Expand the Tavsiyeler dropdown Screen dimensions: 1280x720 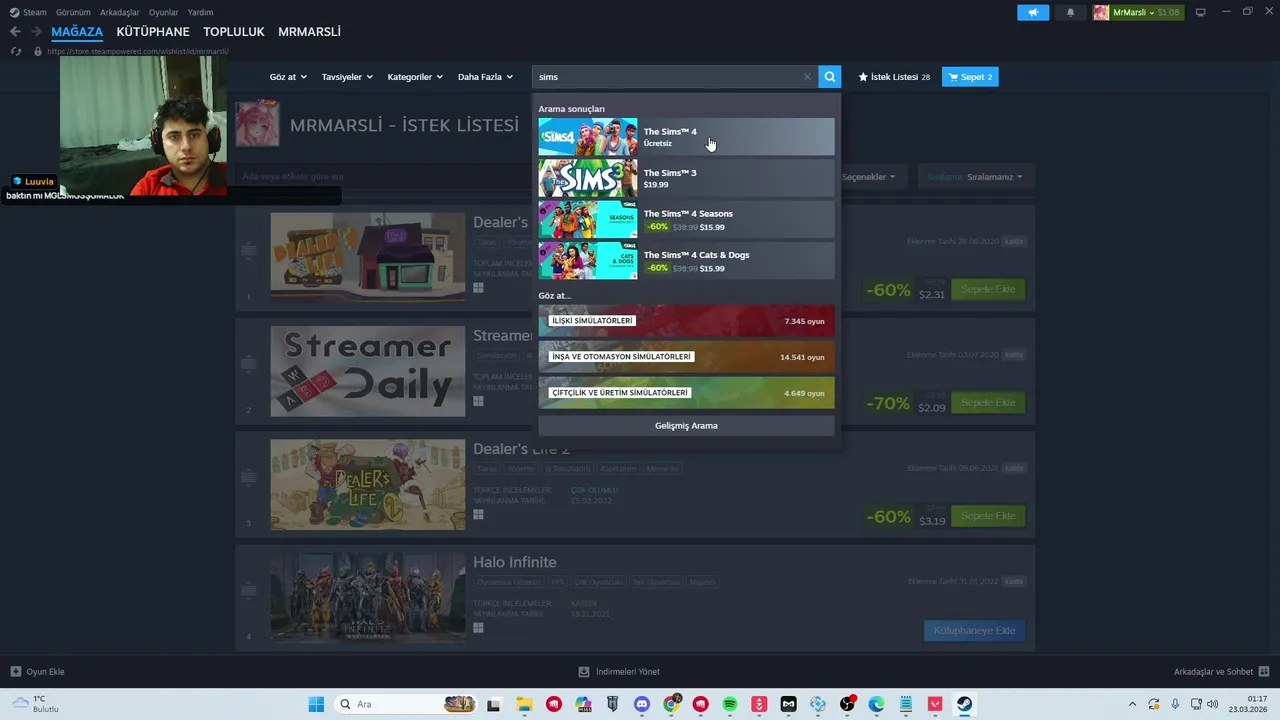click(x=346, y=77)
